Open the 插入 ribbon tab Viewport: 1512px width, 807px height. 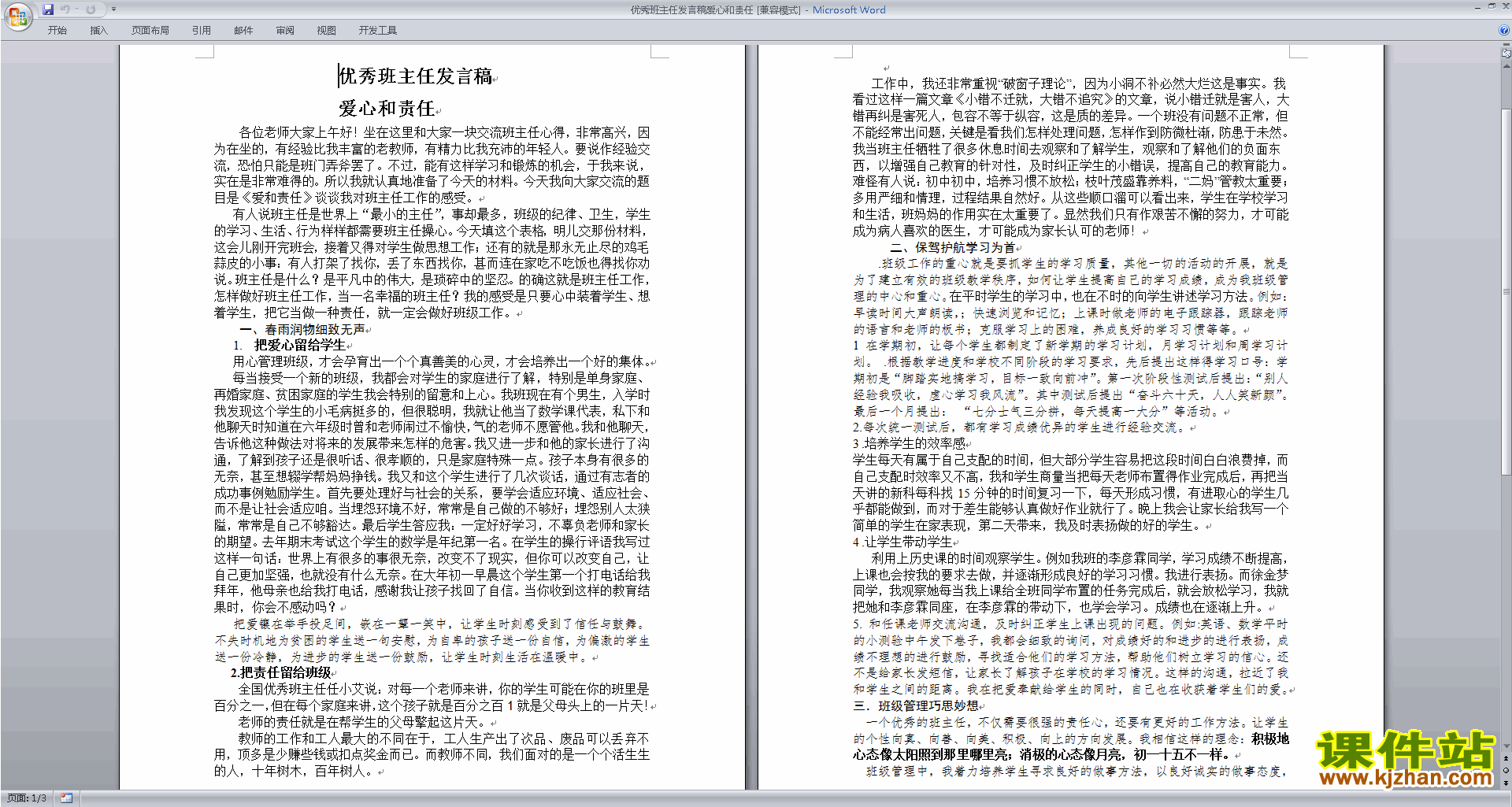click(x=98, y=31)
